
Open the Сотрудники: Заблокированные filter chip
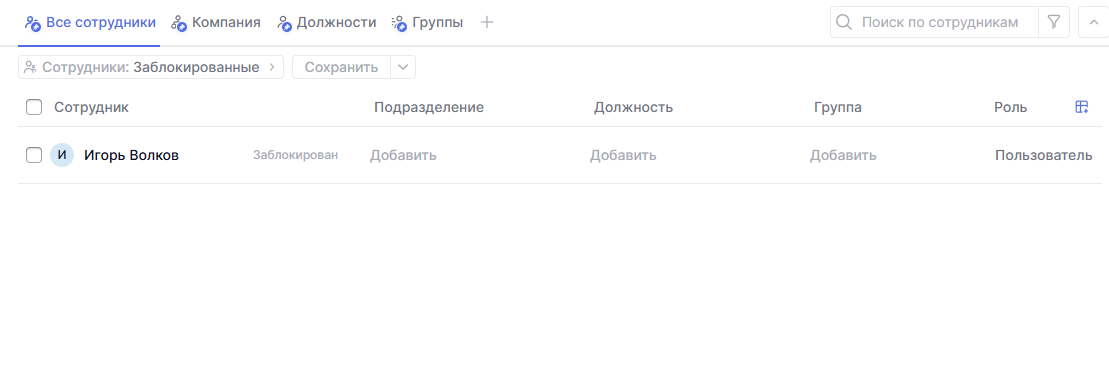(151, 67)
